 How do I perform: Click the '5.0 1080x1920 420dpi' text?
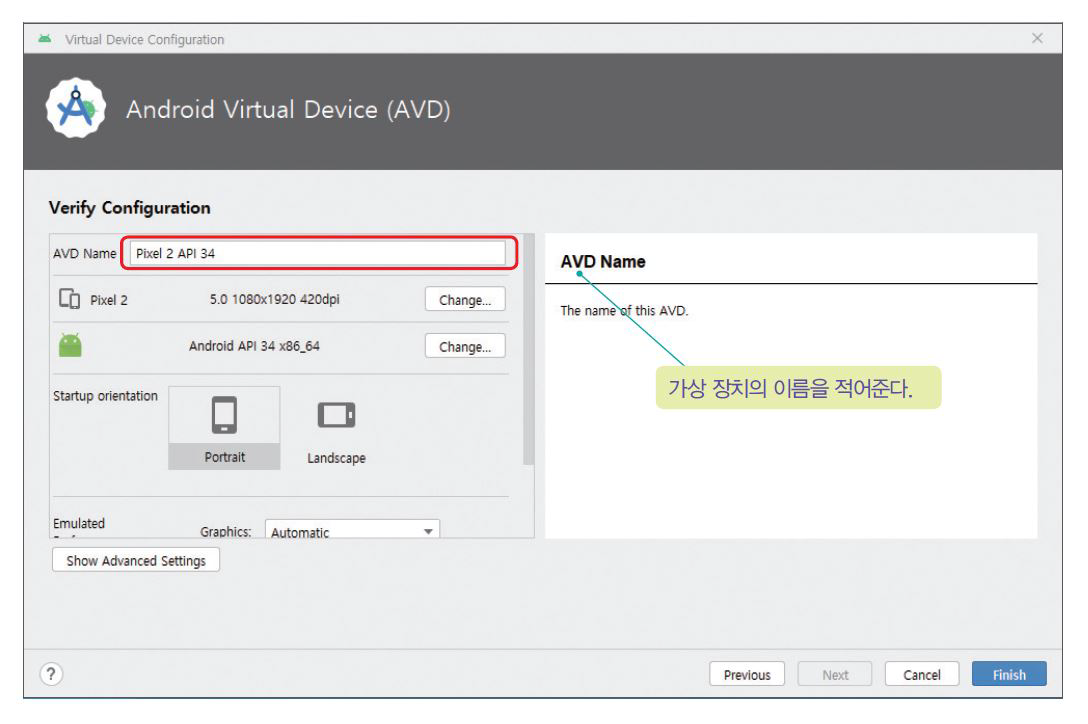pyautogui.click(x=275, y=299)
